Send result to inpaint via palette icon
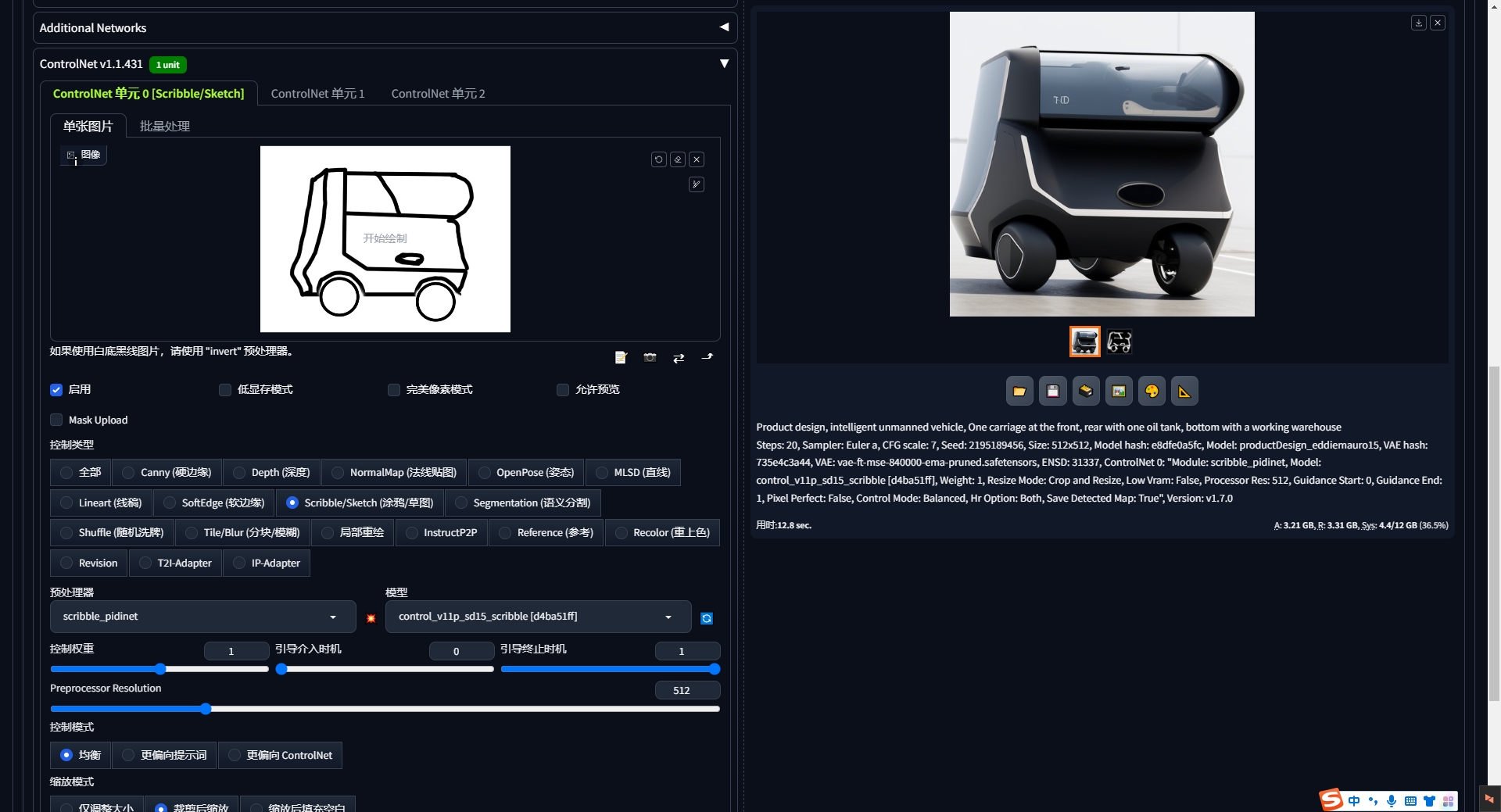1501x812 pixels. [x=1151, y=391]
